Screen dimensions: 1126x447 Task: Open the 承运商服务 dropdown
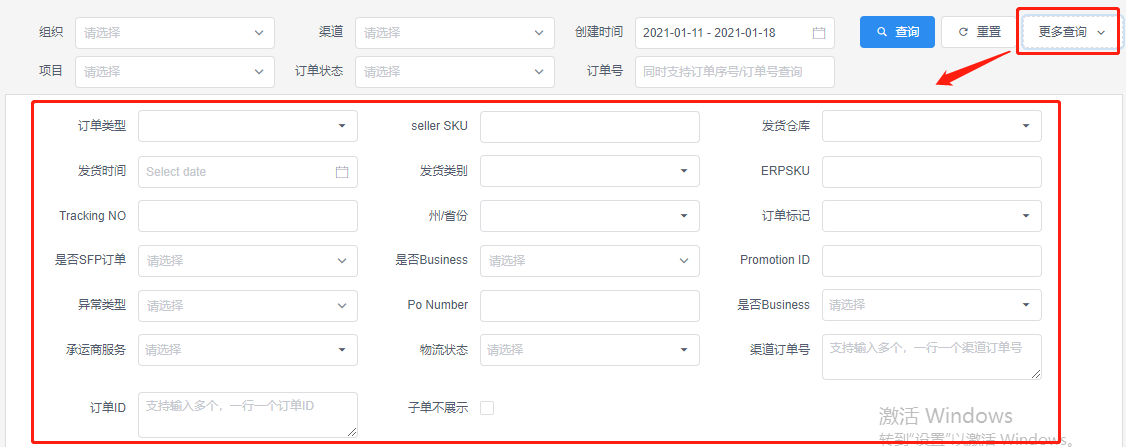(248, 350)
